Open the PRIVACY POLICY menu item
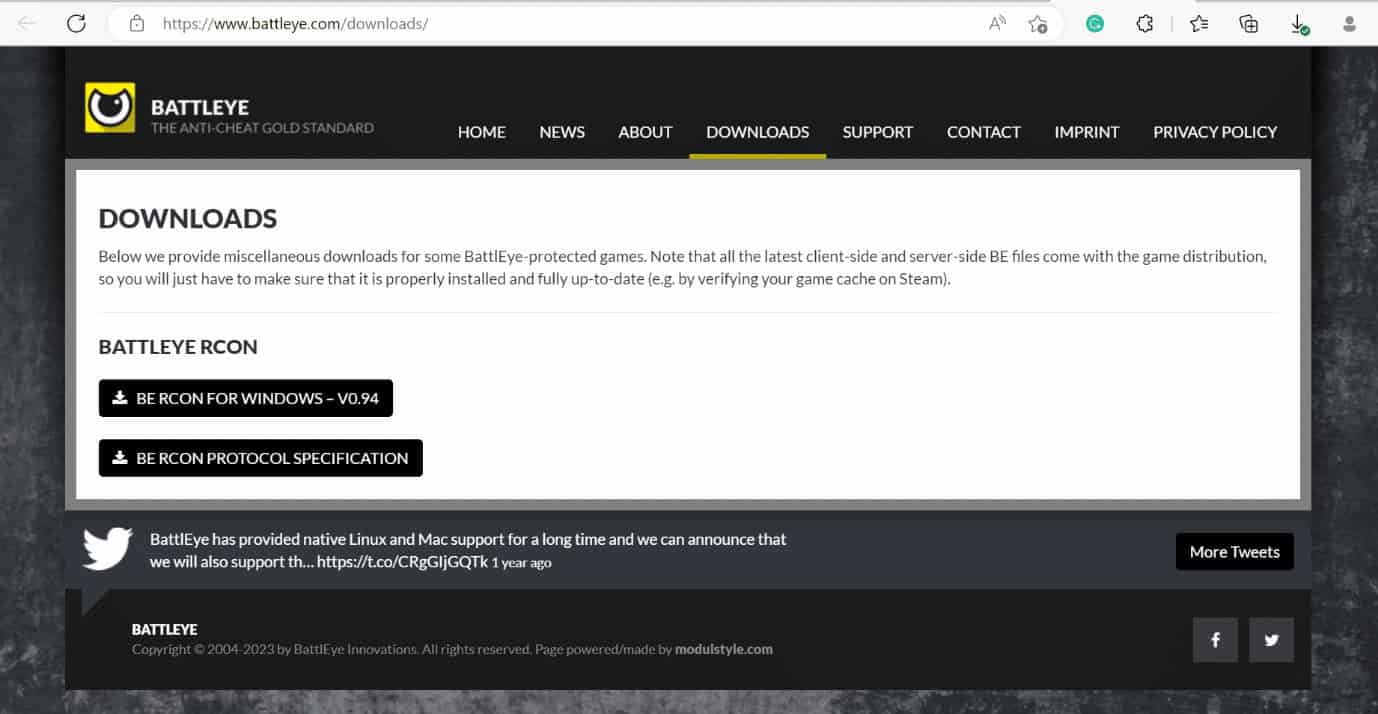Image resolution: width=1378 pixels, height=714 pixels. coord(1215,131)
